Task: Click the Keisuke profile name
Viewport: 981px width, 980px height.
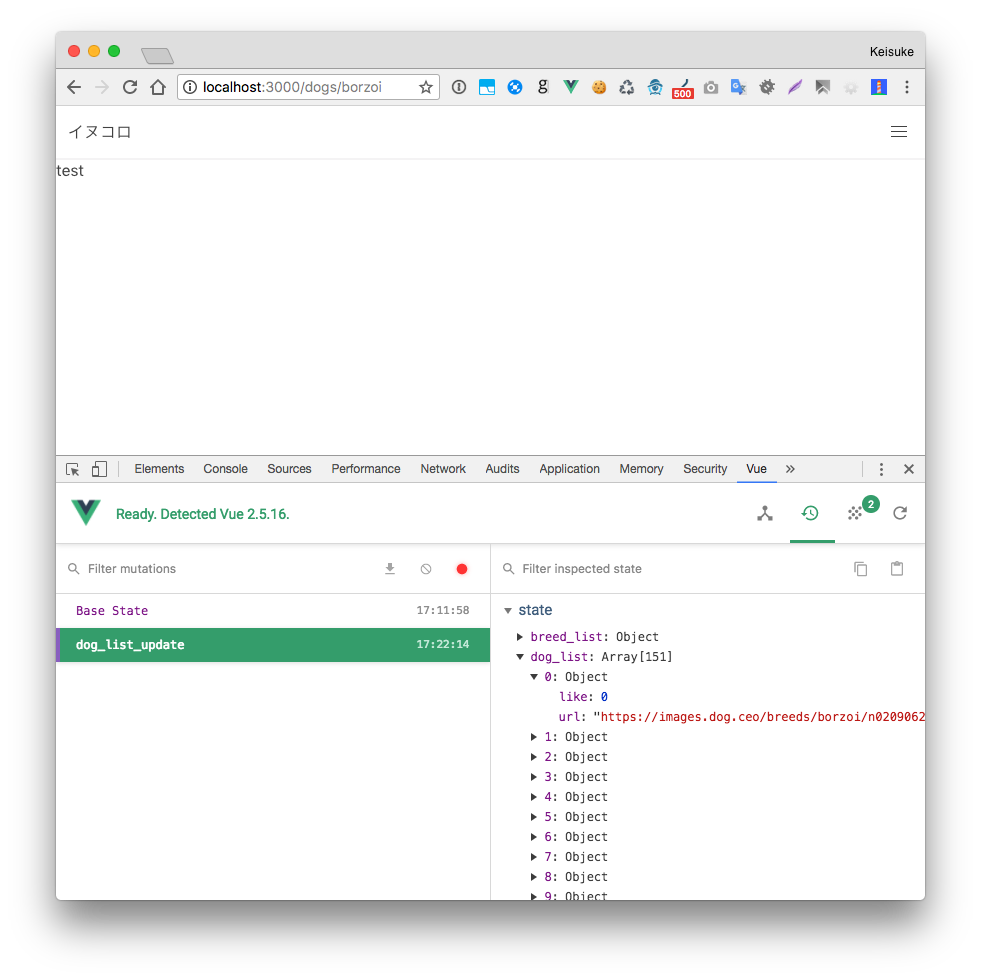Action: coord(892,51)
